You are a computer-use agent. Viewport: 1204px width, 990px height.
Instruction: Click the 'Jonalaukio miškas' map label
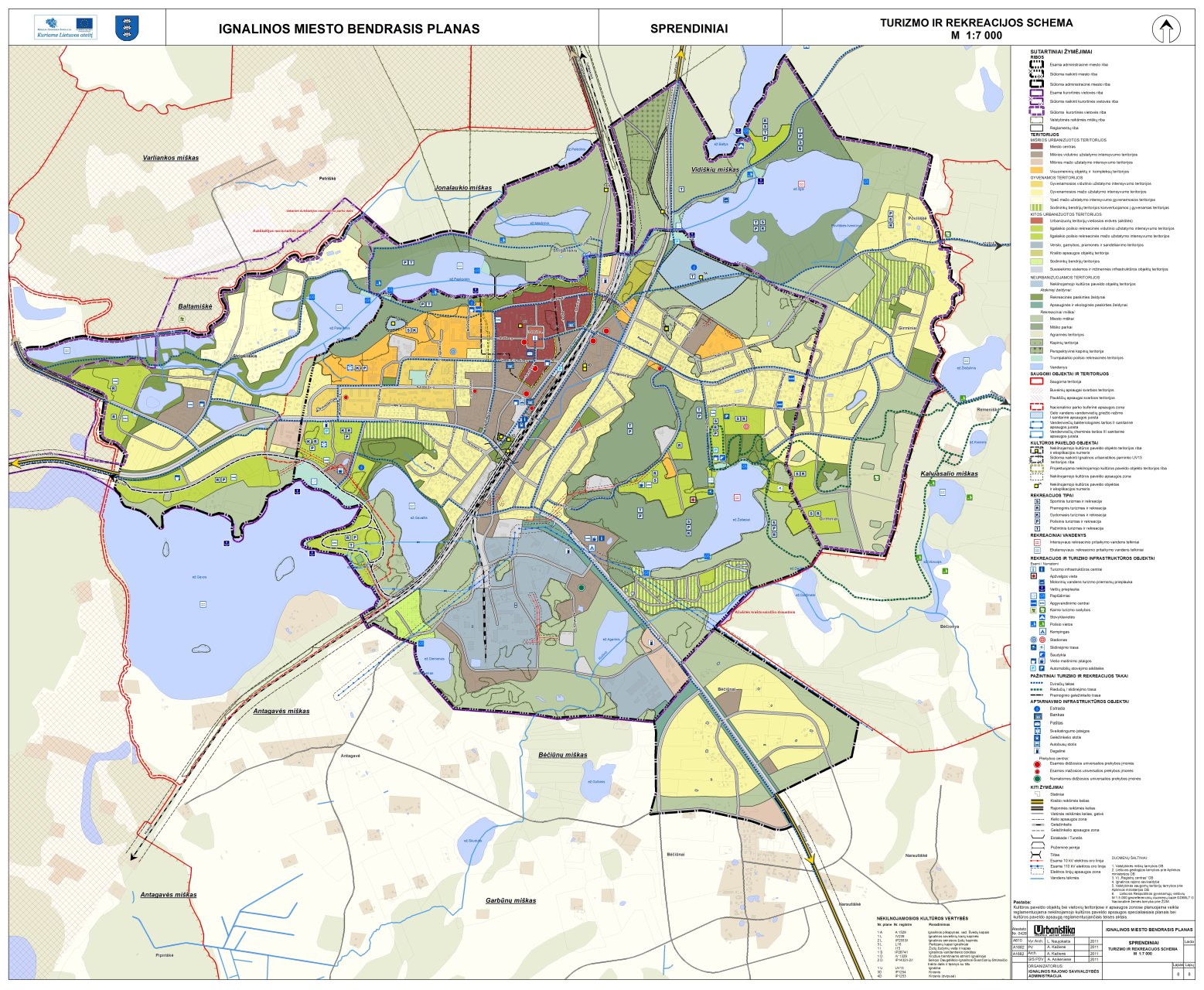coord(463,188)
